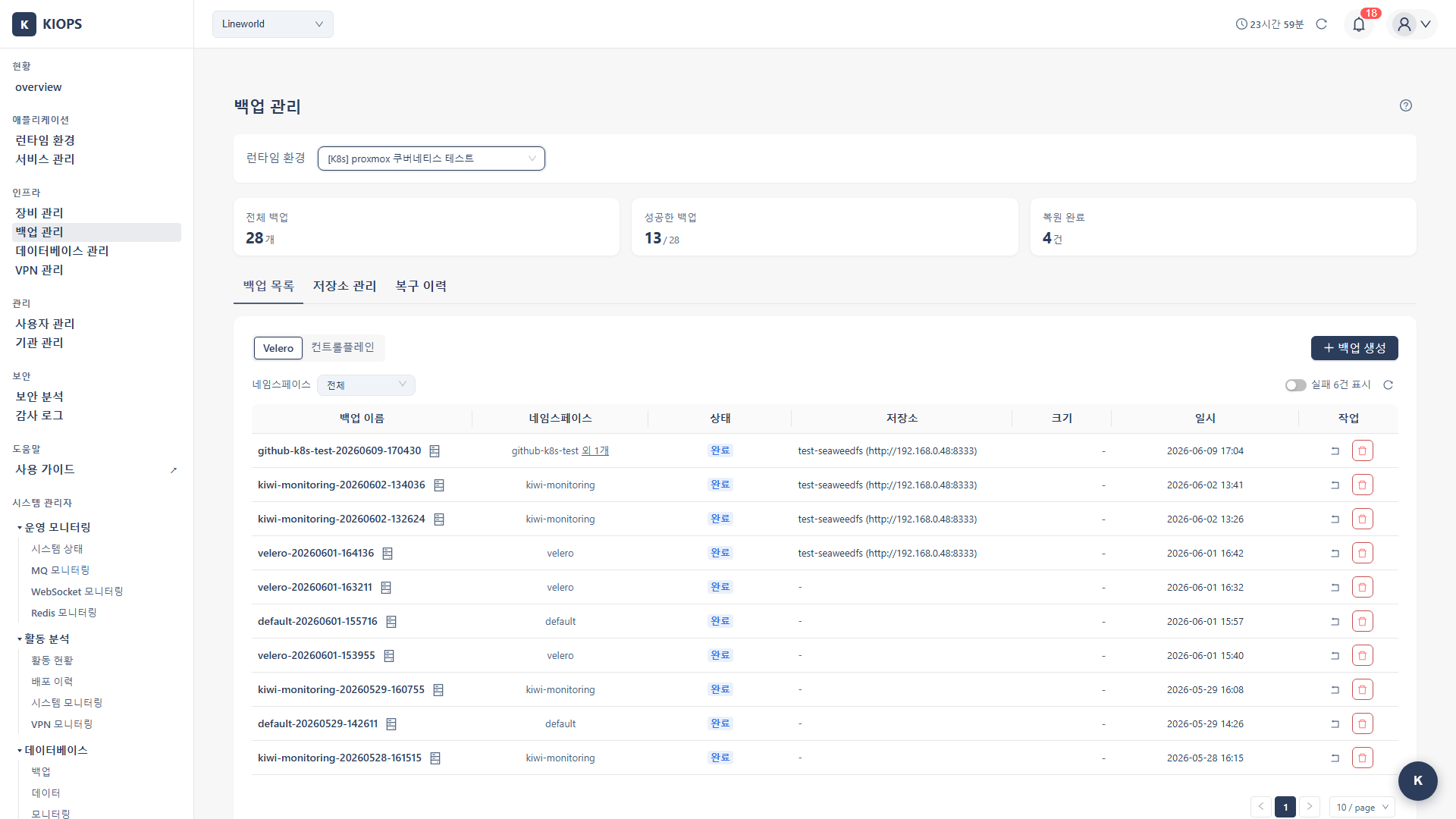Toggle 실패 6건 표시 switch

[1295, 385]
